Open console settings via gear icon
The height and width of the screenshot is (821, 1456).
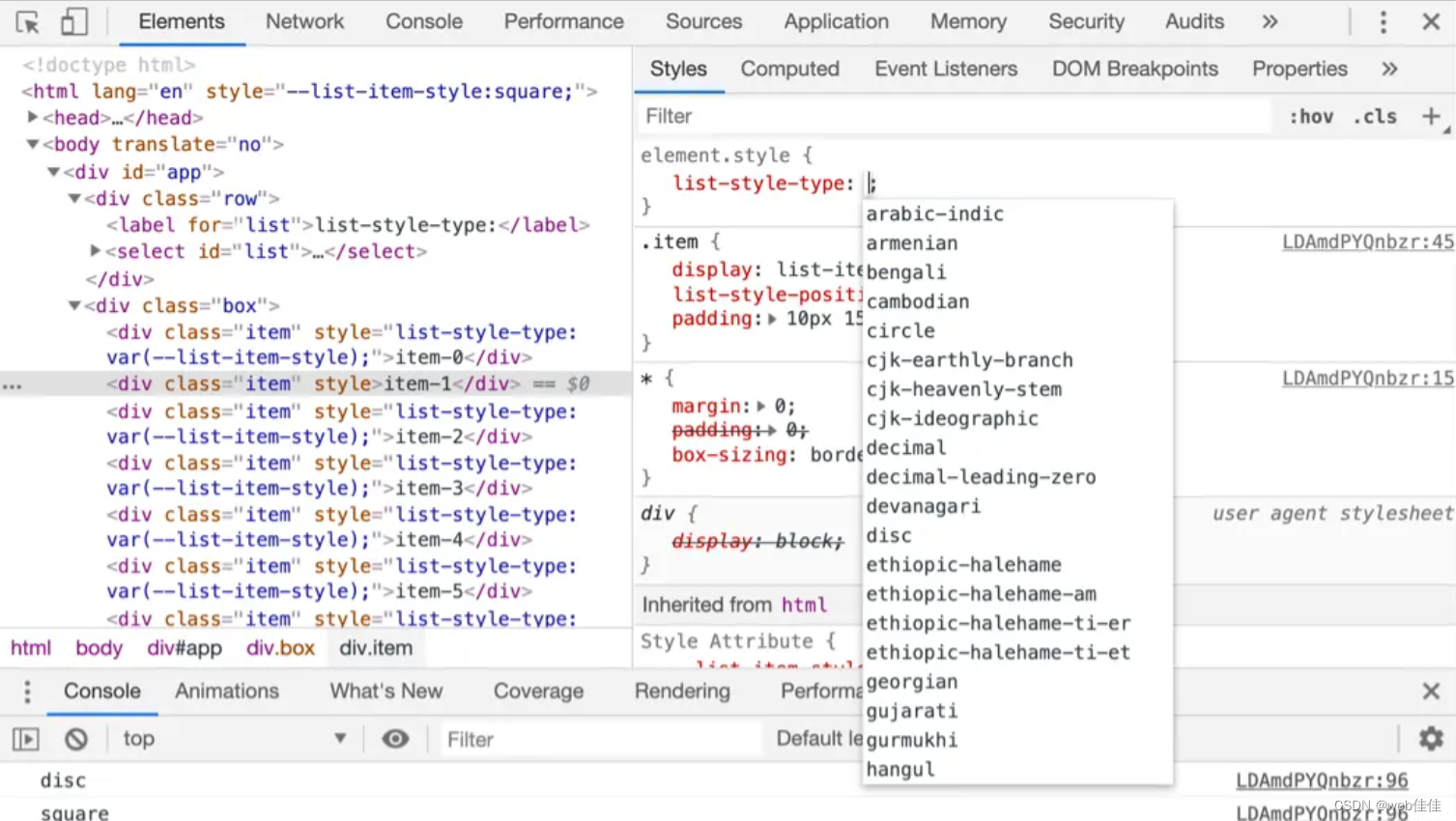[x=1430, y=739]
